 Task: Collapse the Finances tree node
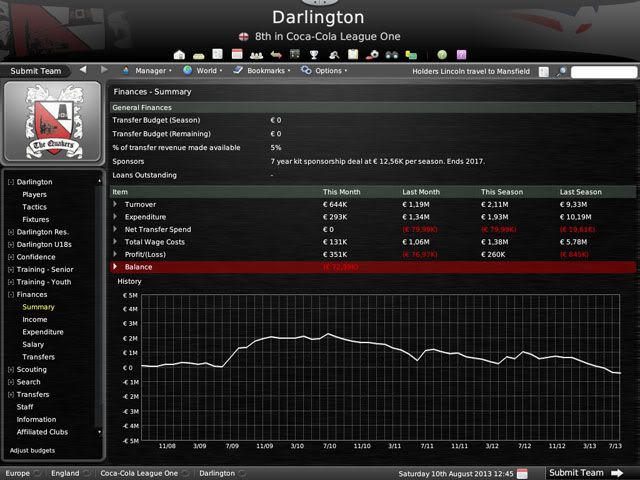point(11,295)
